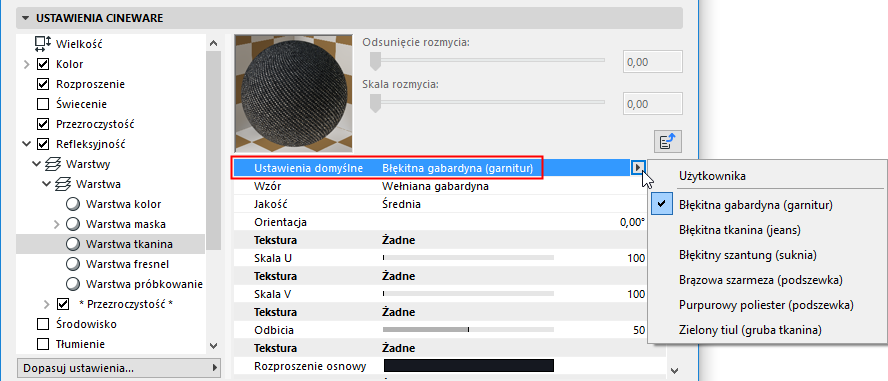
Task: Click the sphere icon beside Warstwa fresnel
Action: 73,264
